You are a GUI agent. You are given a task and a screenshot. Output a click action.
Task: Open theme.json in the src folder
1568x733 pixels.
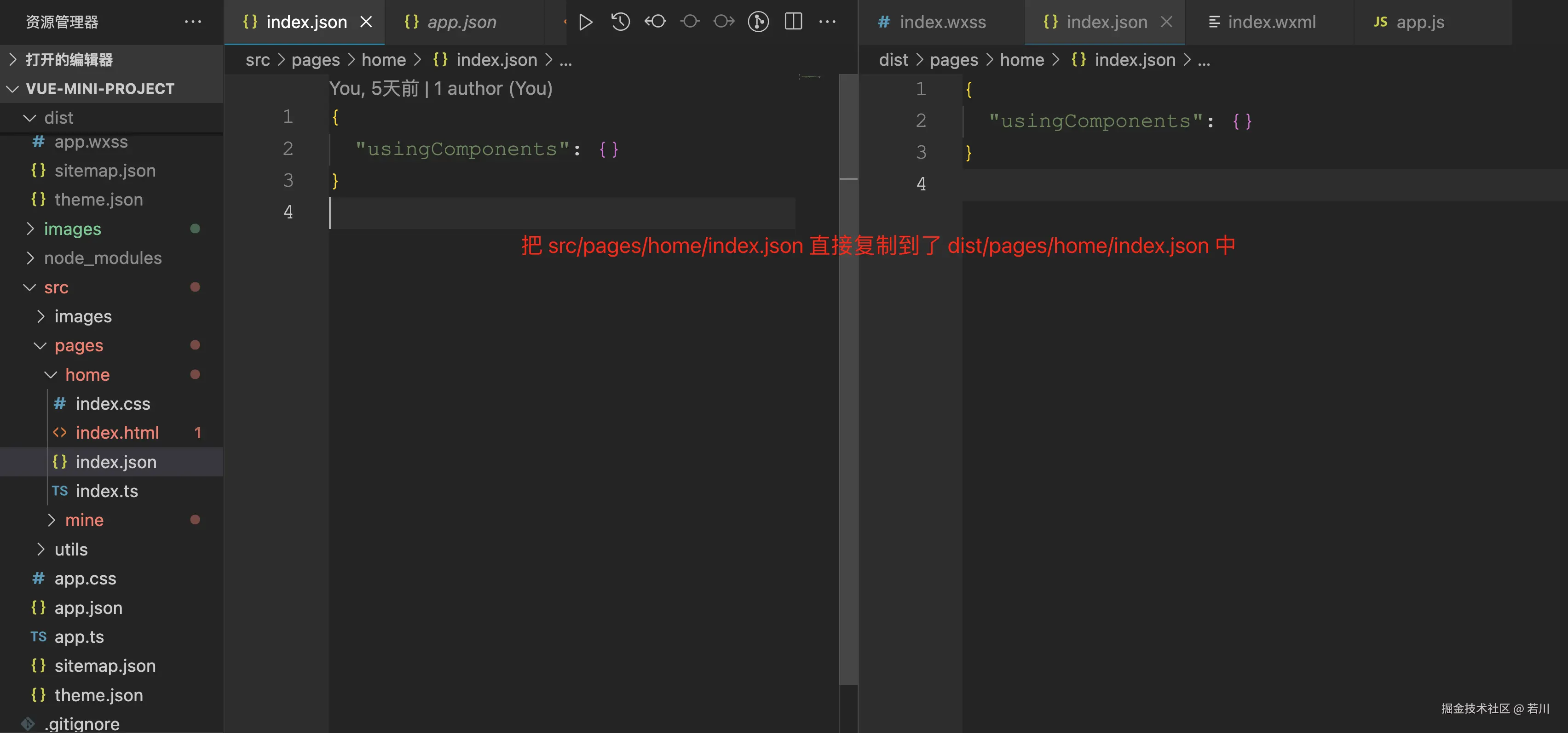98,695
